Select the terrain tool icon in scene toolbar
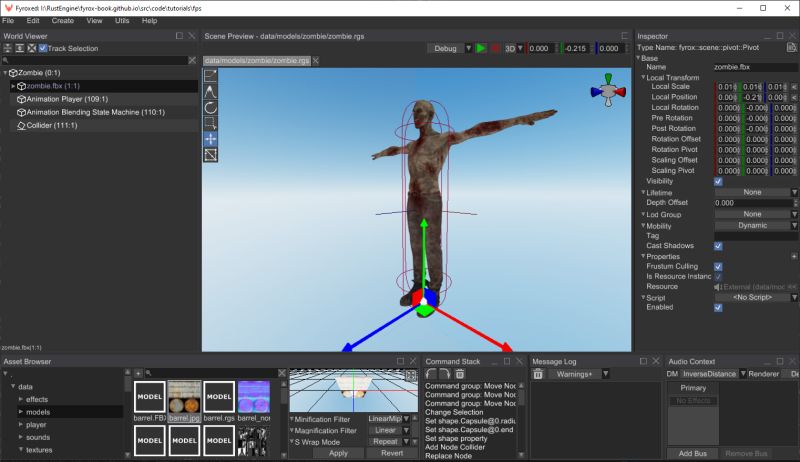The image size is (800, 462). tap(210, 92)
